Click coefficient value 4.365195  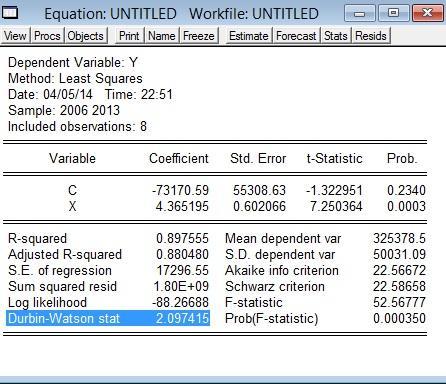coord(182,206)
